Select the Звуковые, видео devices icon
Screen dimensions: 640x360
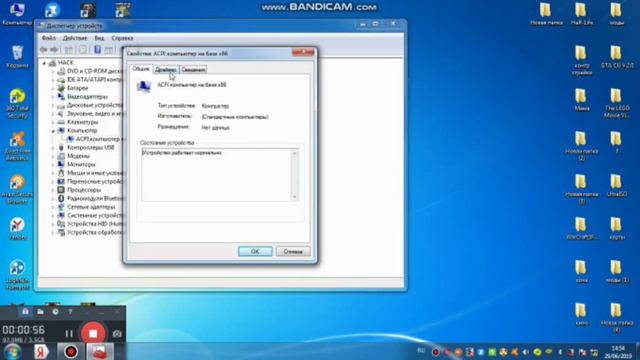coord(61,113)
